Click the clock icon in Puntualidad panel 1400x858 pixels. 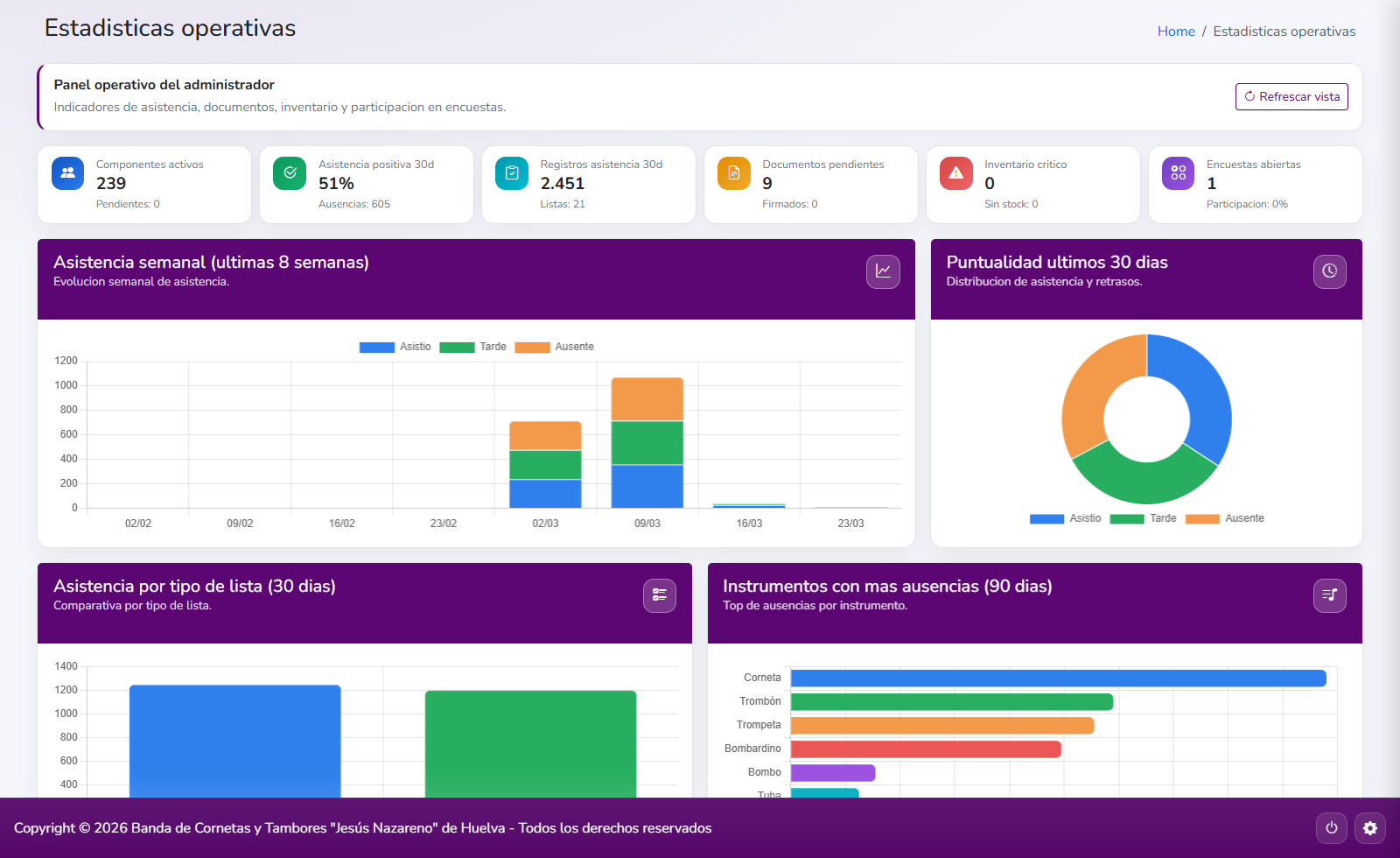click(1329, 271)
